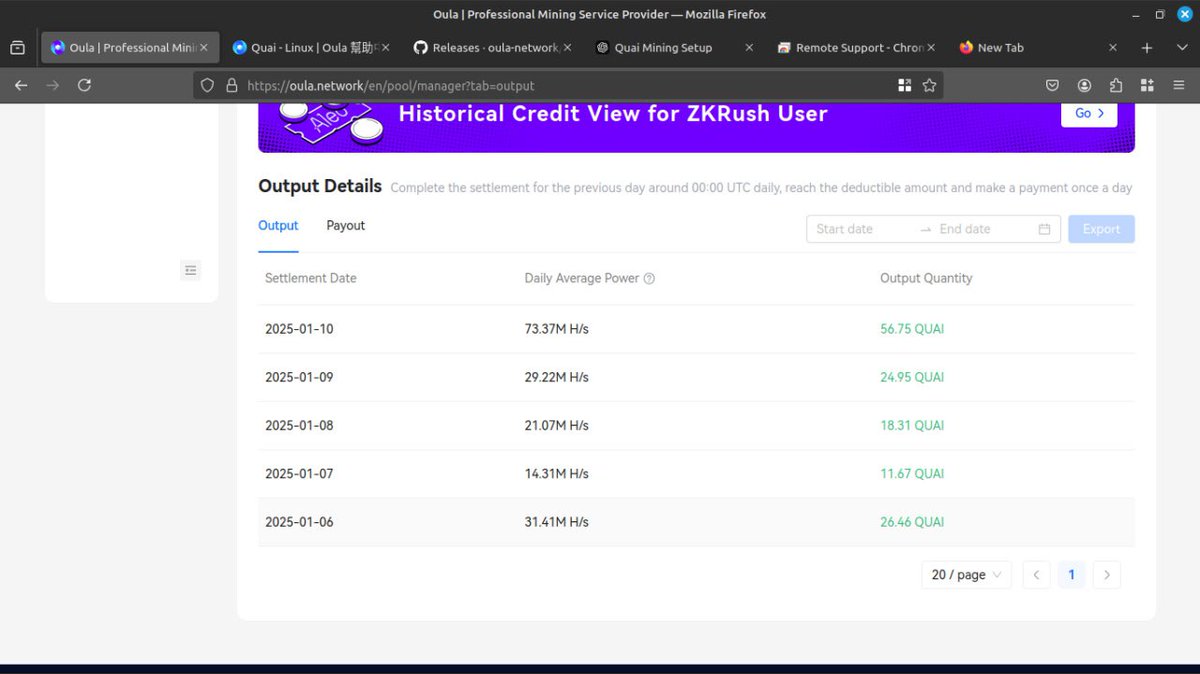Open the 20 / page size dropdown
Screen dimensions: 1200x674
966,575
